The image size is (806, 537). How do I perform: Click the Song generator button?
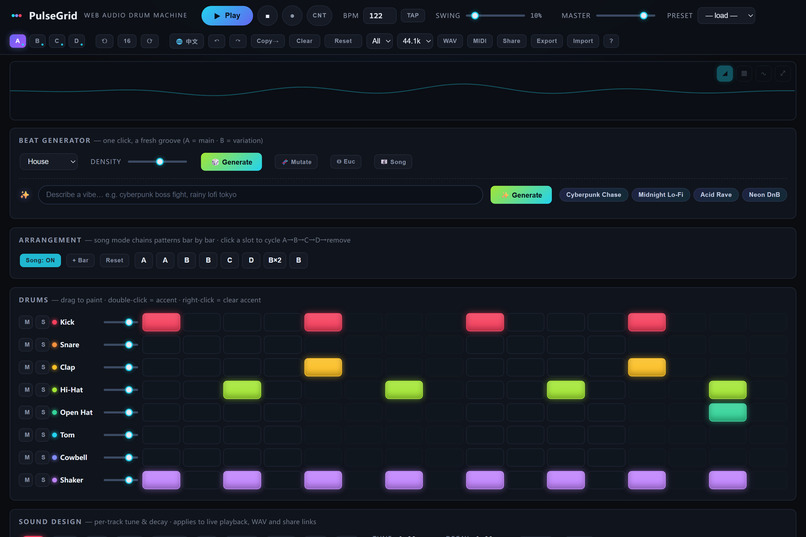point(393,162)
